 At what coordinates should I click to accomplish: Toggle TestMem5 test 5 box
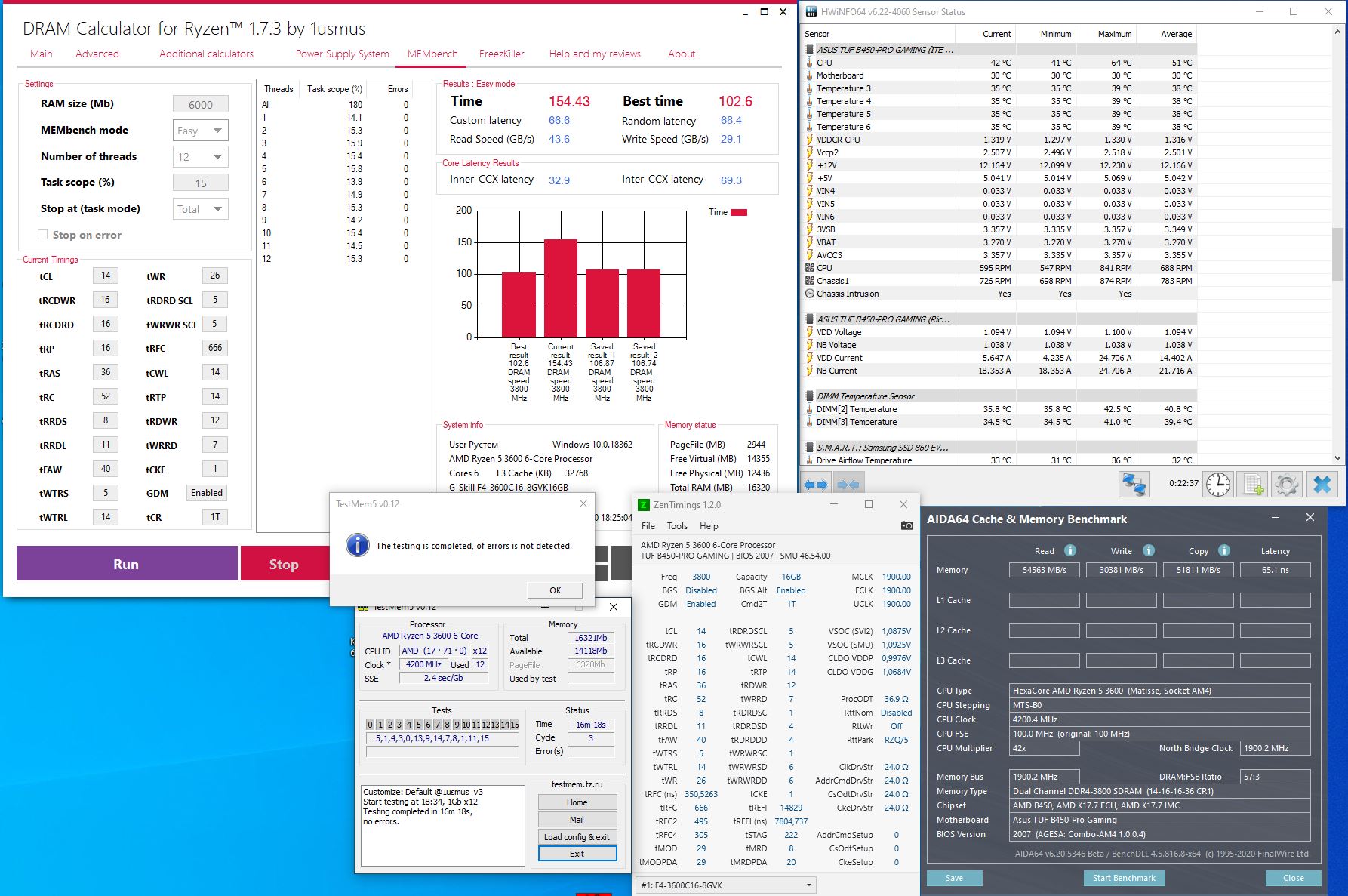pyautogui.click(x=418, y=725)
